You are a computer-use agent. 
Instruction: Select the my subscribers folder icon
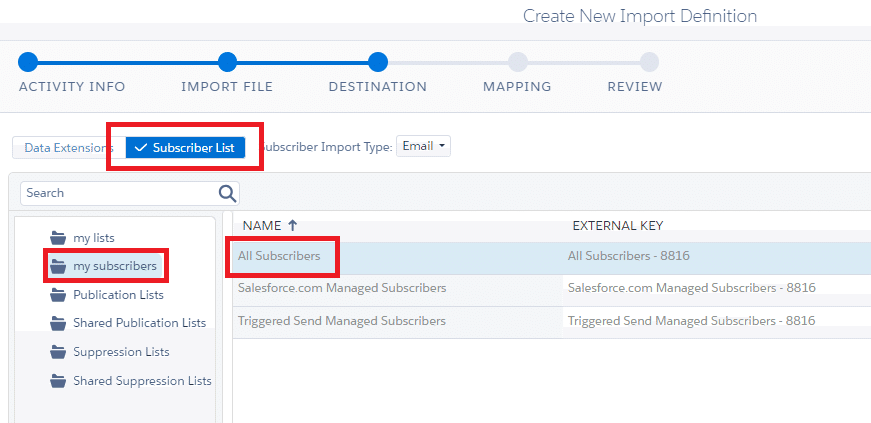(58, 266)
